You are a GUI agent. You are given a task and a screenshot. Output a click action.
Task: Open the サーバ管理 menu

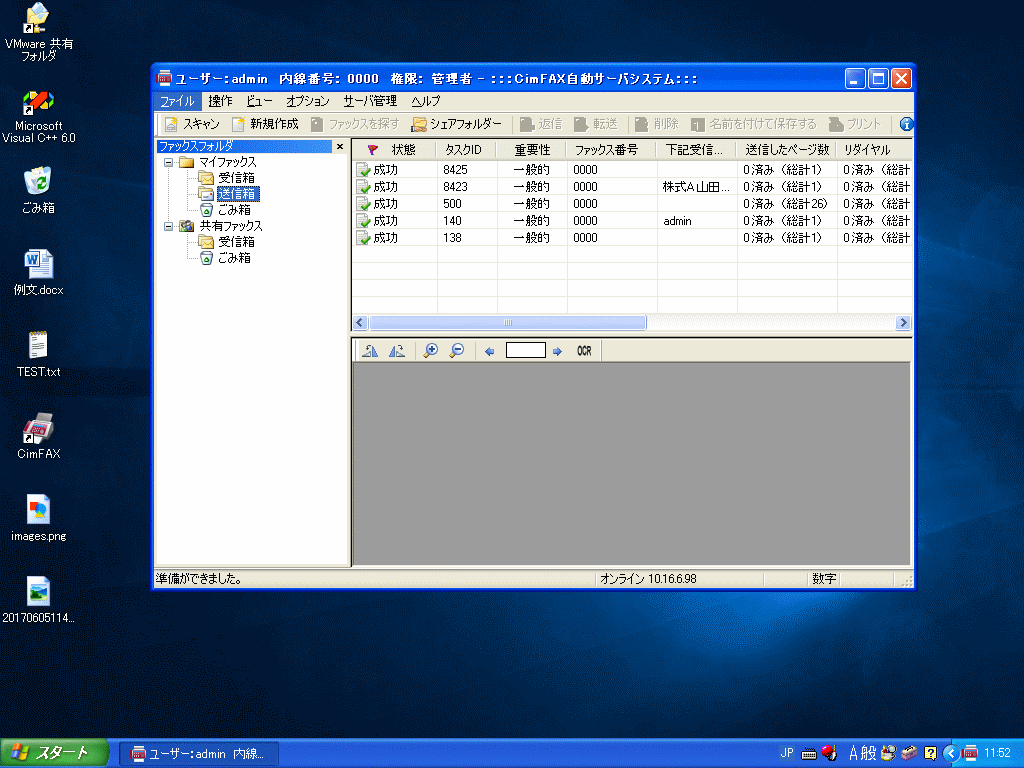point(370,101)
